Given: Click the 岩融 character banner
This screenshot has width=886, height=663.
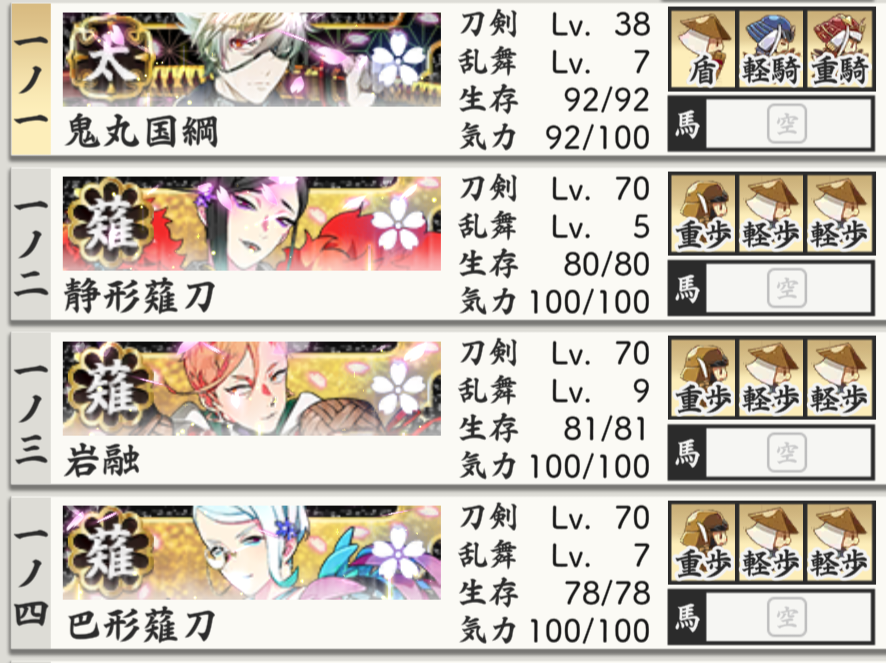Looking at the screenshot, I should (251, 388).
